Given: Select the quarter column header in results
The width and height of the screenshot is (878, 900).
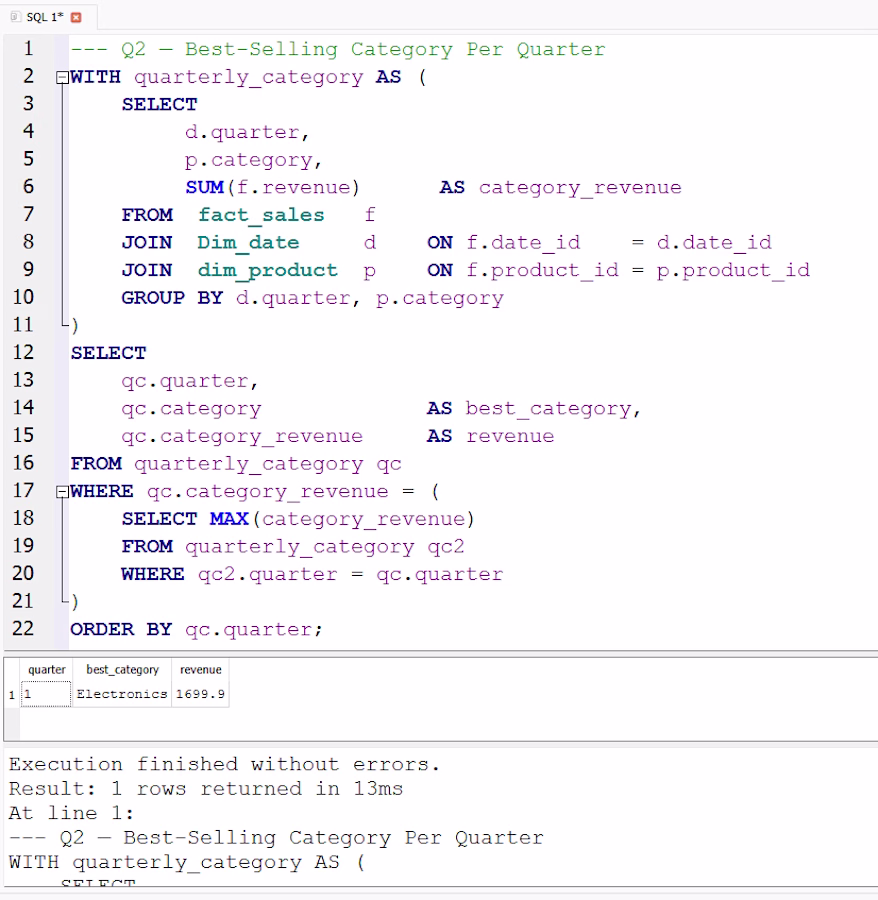Looking at the screenshot, I should (x=46, y=670).
